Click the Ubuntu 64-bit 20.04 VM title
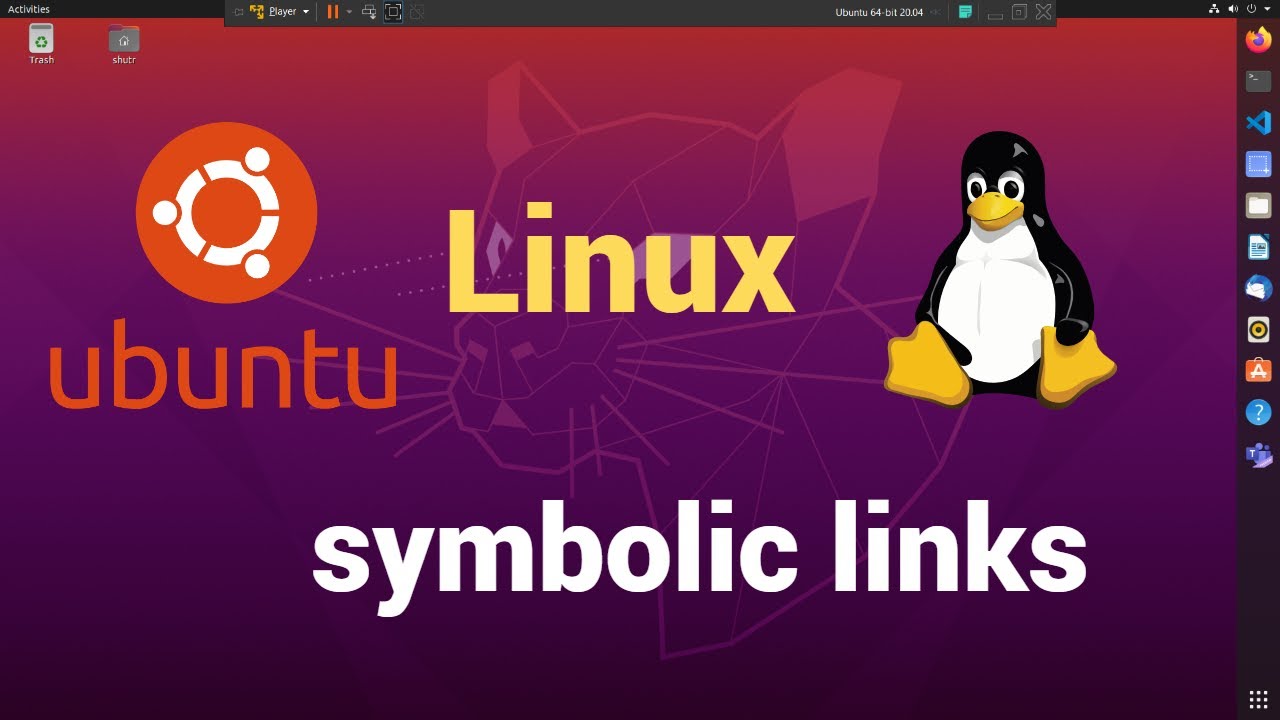Image resolution: width=1280 pixels, height=720 pixels. (x=879, y=12)
